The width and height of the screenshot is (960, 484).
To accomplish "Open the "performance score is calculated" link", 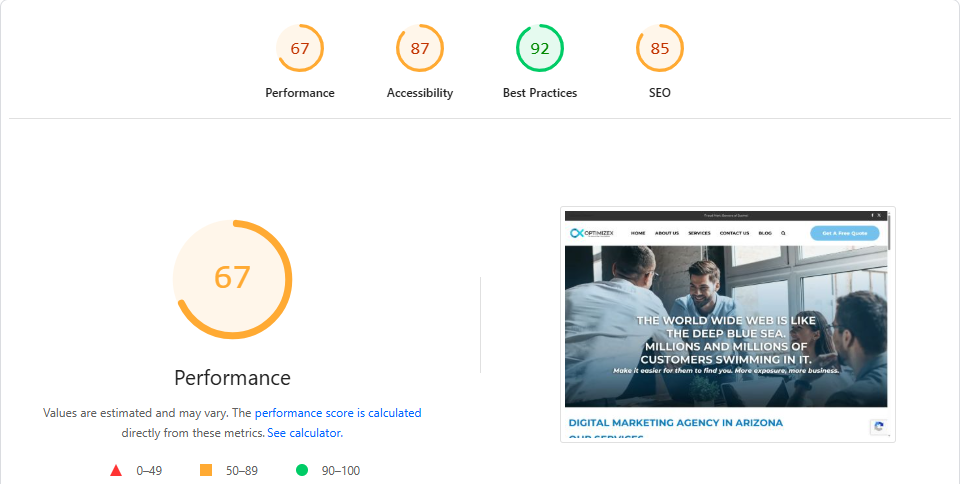I will coord(338,412).
